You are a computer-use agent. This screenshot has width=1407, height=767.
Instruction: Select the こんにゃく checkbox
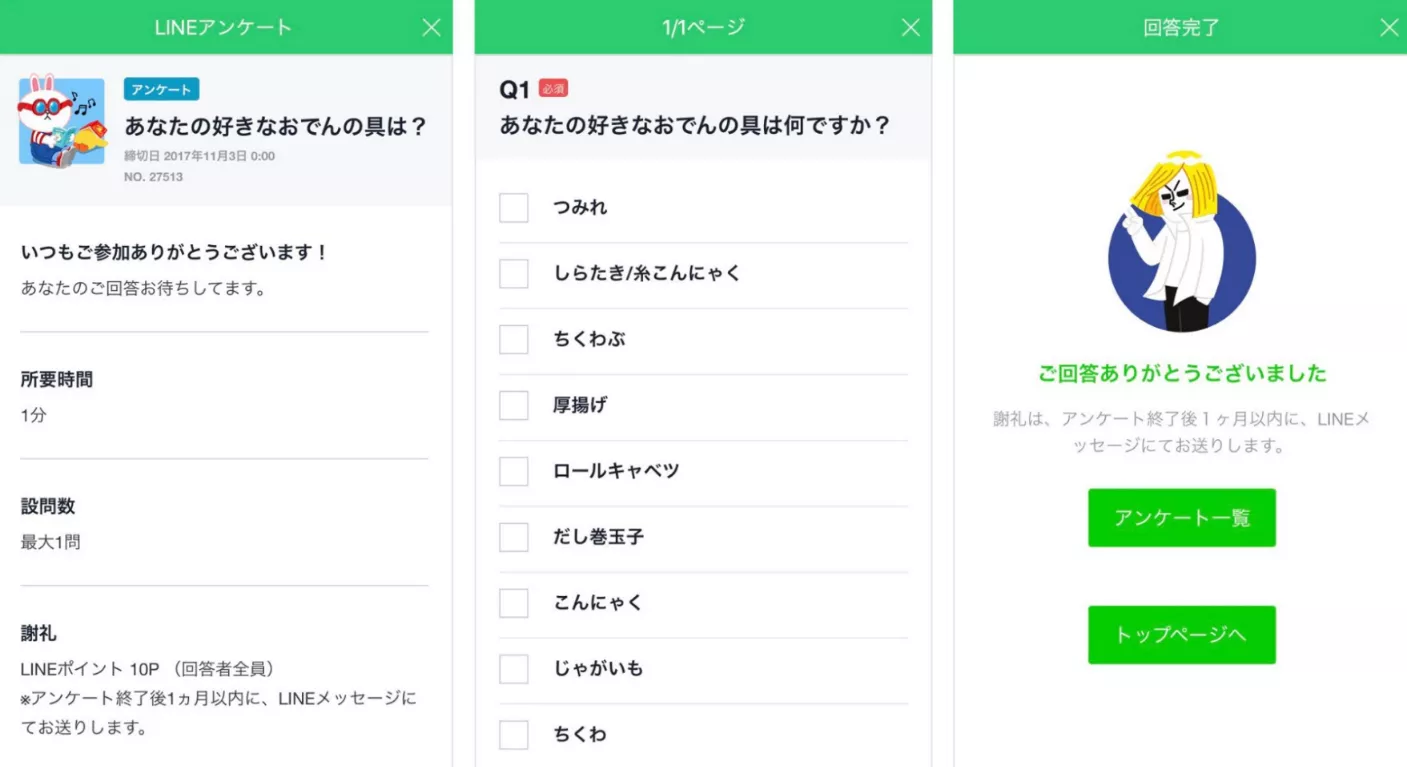click(x=514, y=604)
